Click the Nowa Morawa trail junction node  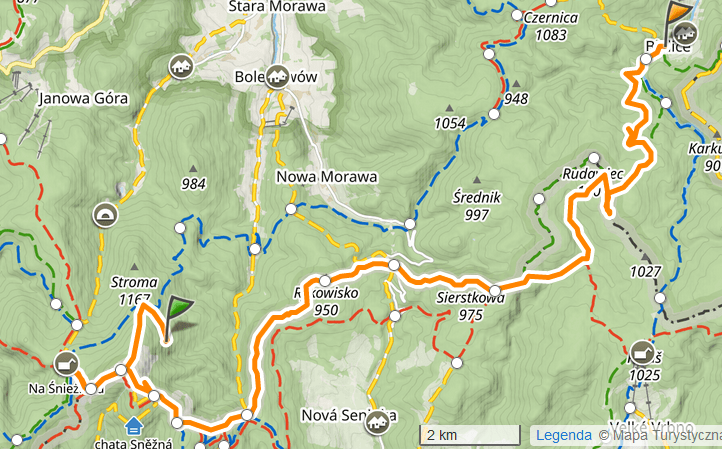[291, 209]
